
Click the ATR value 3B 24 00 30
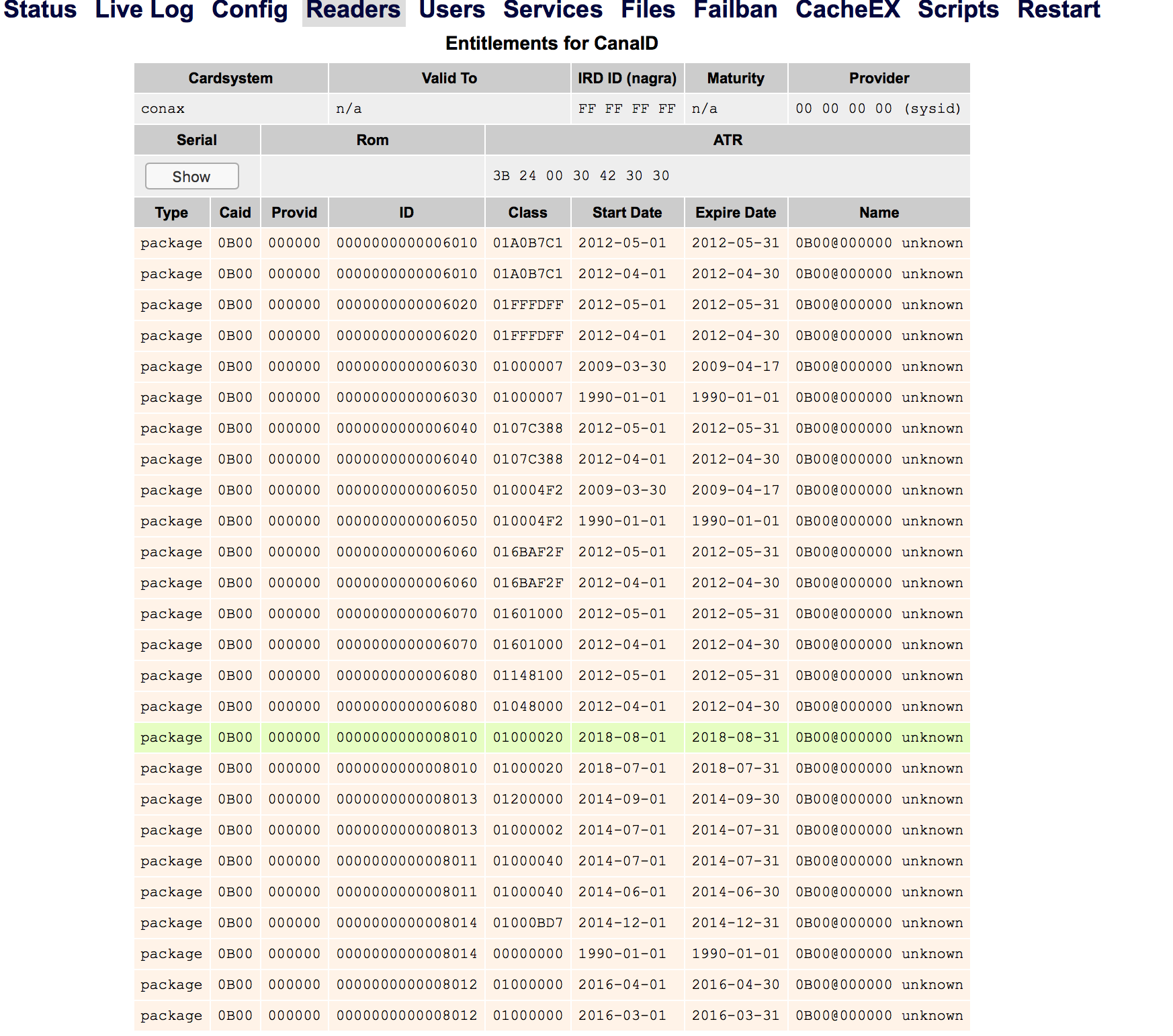pos(581,176)
